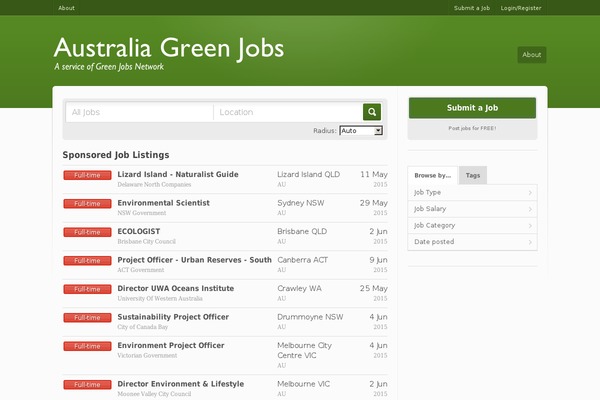Open Director Environment & Lifestyle listing

coord(181,384)
